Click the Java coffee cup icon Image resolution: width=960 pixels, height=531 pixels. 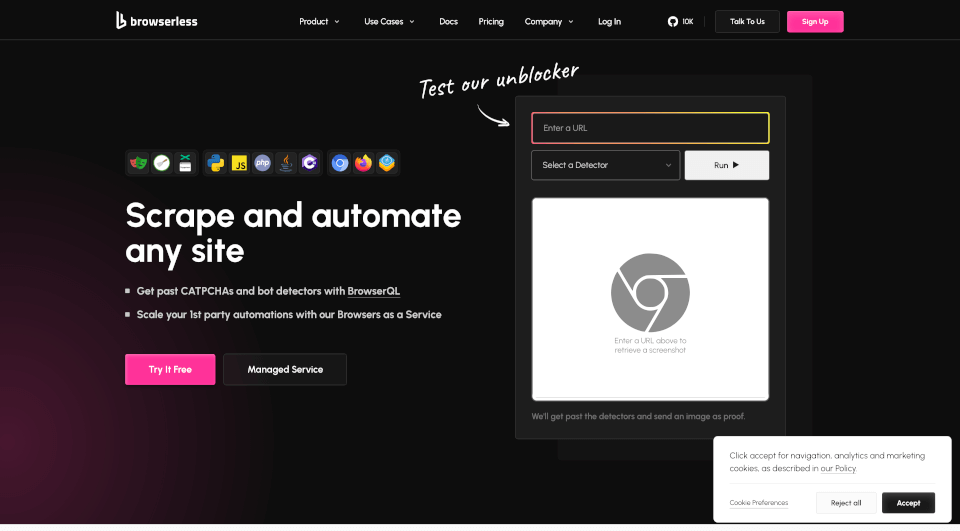(286, 163)
